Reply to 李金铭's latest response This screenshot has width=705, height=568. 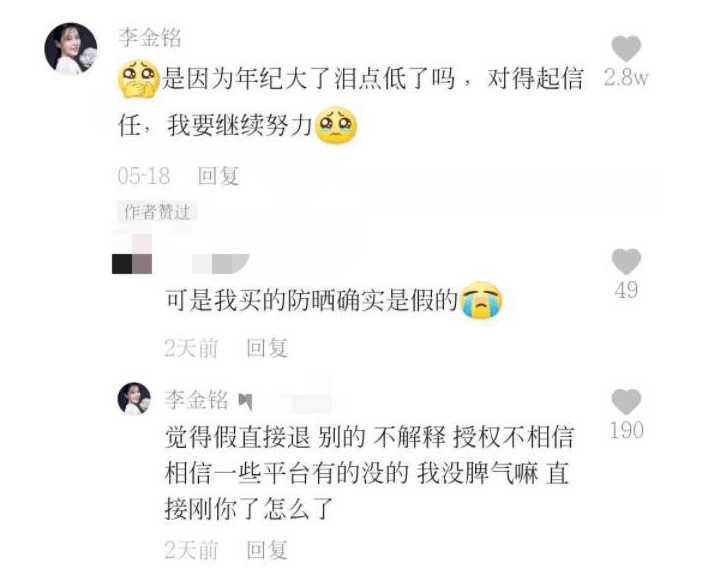coord(267,549)
